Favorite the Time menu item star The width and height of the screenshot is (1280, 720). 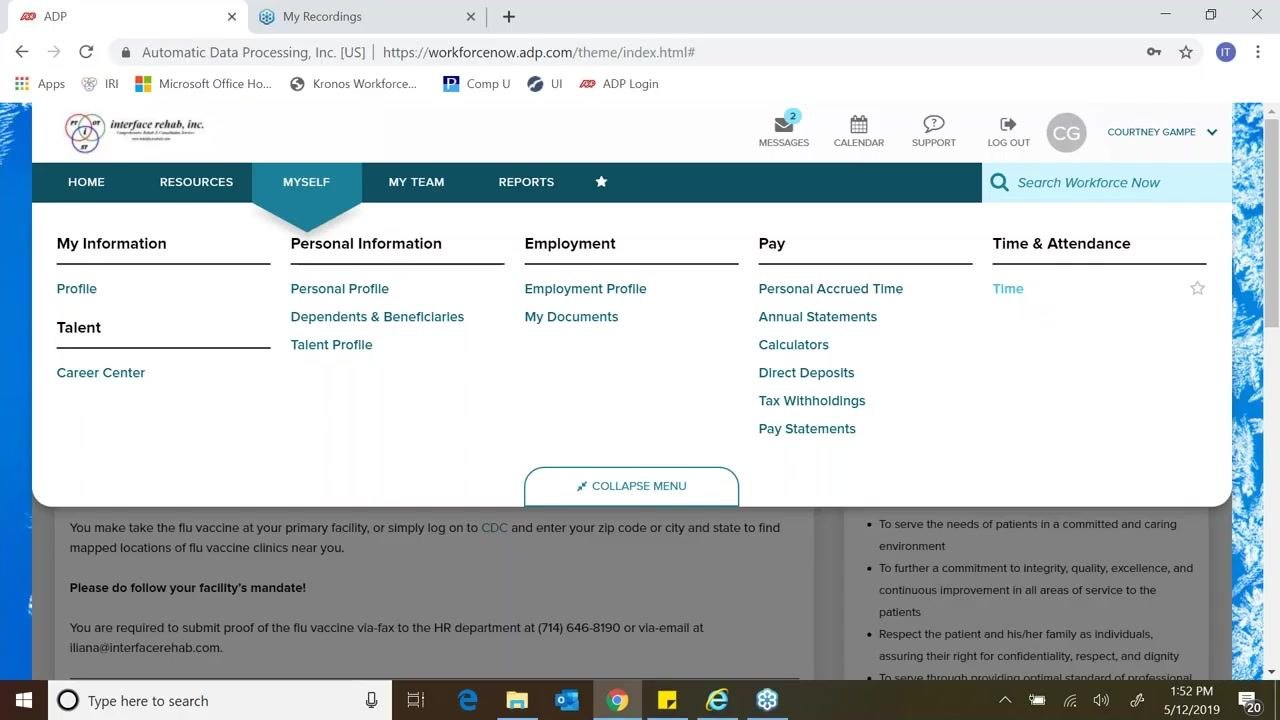tap(1197, 288)
